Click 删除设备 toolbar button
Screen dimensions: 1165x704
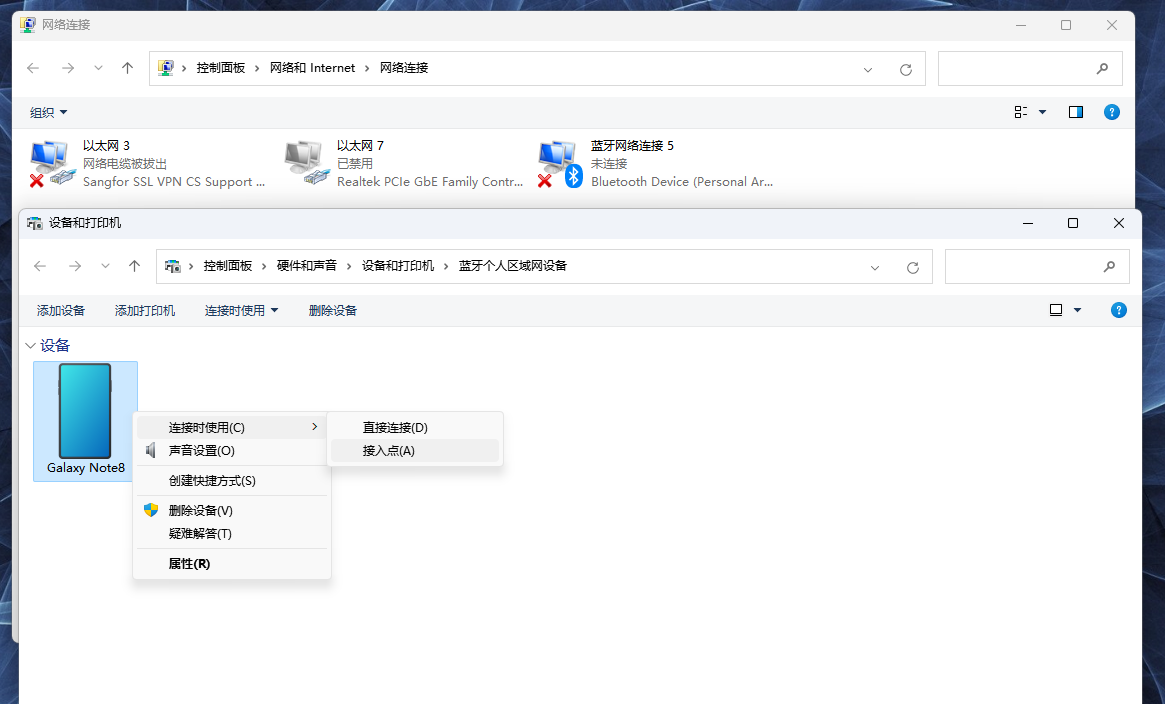pyautogui.click(x=333, y=310)
